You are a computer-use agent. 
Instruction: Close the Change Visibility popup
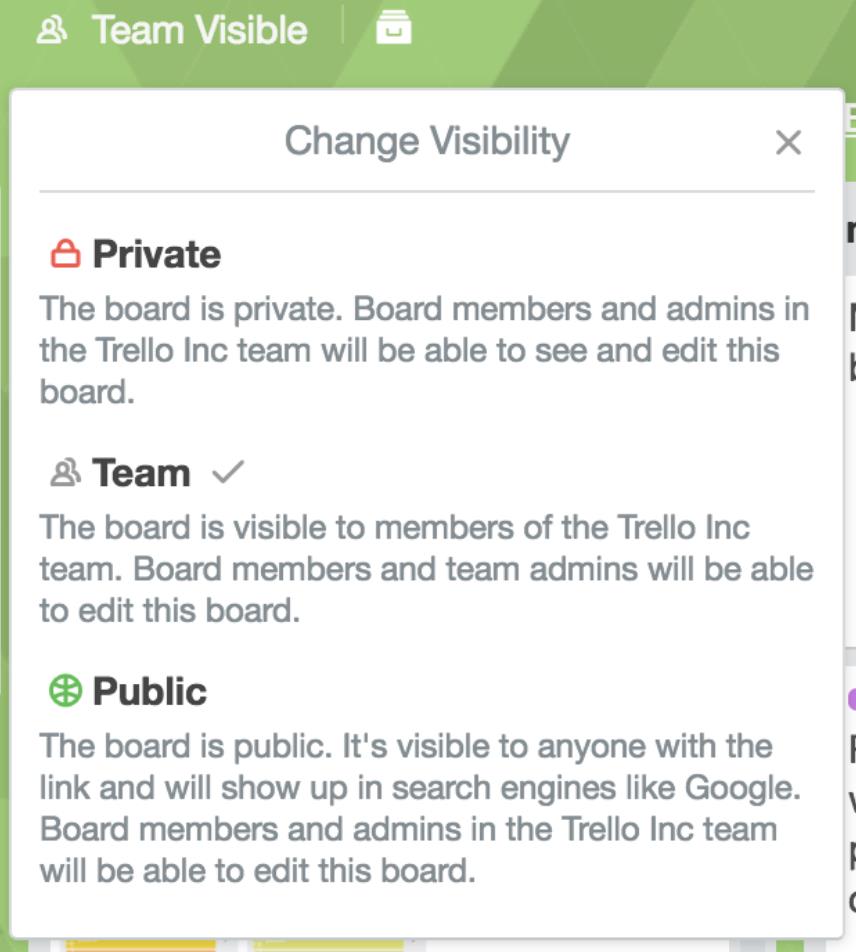point(789,142)
